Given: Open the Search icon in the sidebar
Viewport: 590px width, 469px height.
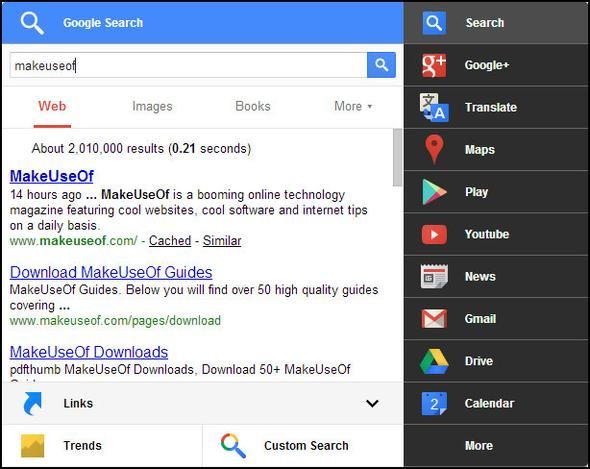Looking at the screenshot, I should tap(434, 23).
